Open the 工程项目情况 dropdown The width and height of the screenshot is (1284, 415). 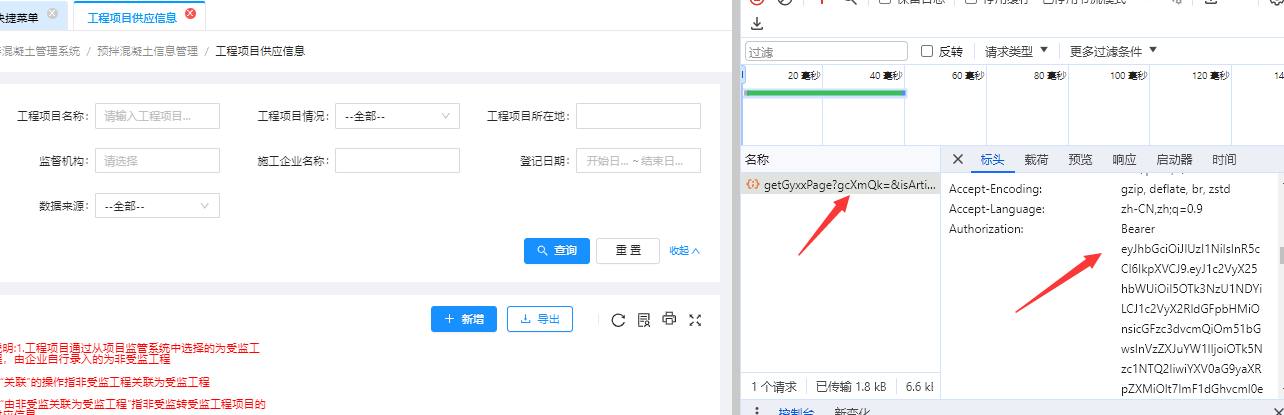point(397,117)
